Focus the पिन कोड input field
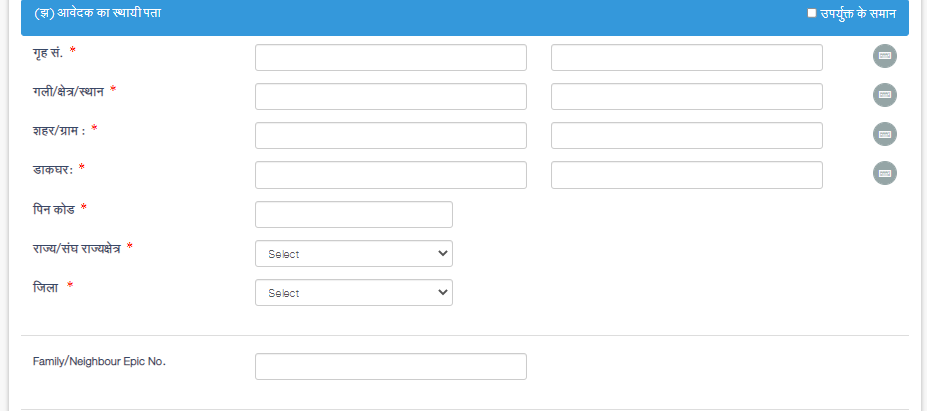 coord(354,215)
